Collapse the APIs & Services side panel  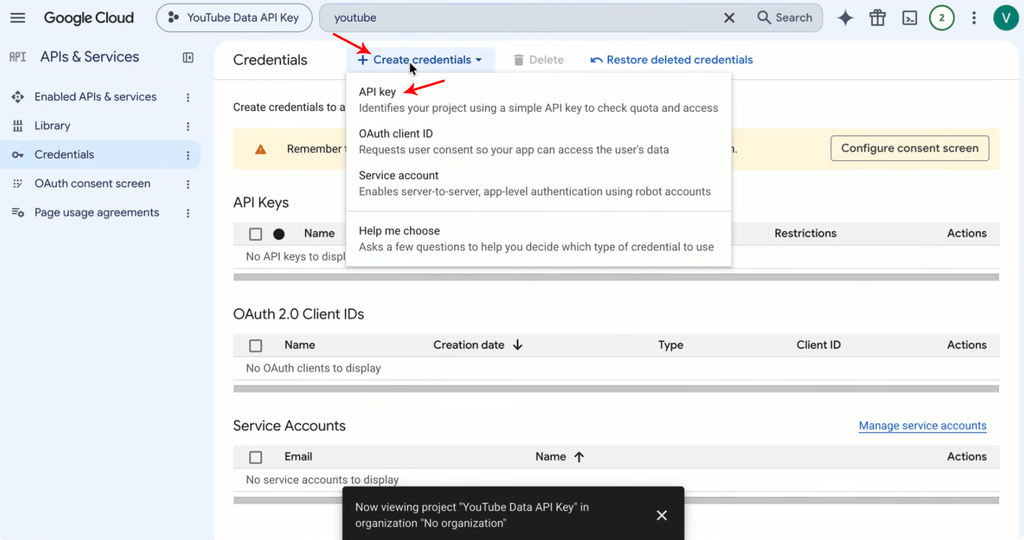[188, 57]
